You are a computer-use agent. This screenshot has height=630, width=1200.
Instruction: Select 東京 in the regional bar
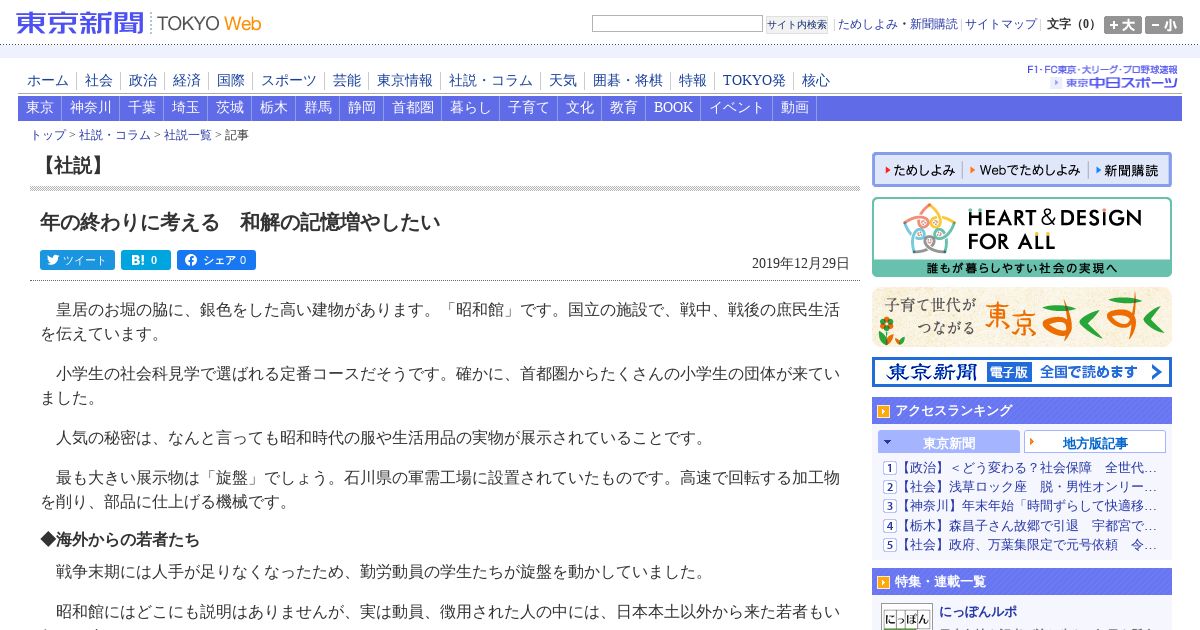(40, 108)
